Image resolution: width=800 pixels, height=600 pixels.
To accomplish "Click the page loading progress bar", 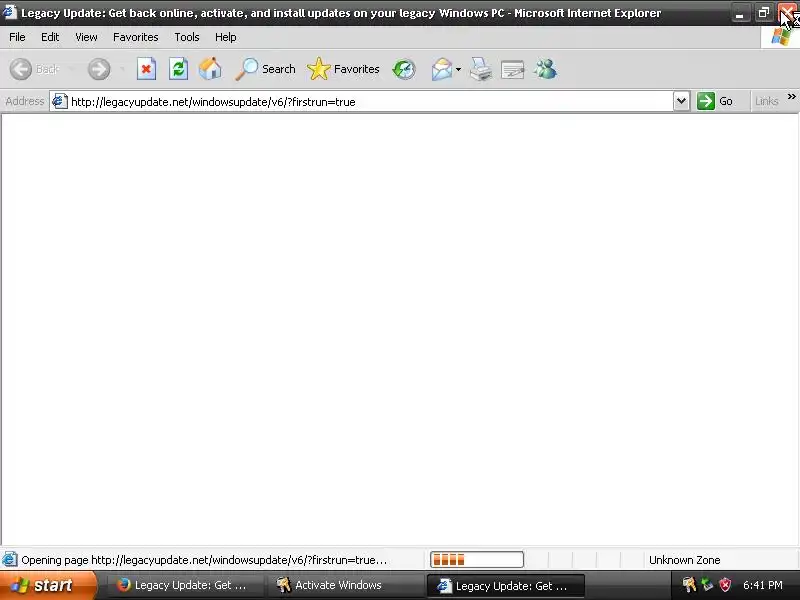I will [x=477, y=560].
